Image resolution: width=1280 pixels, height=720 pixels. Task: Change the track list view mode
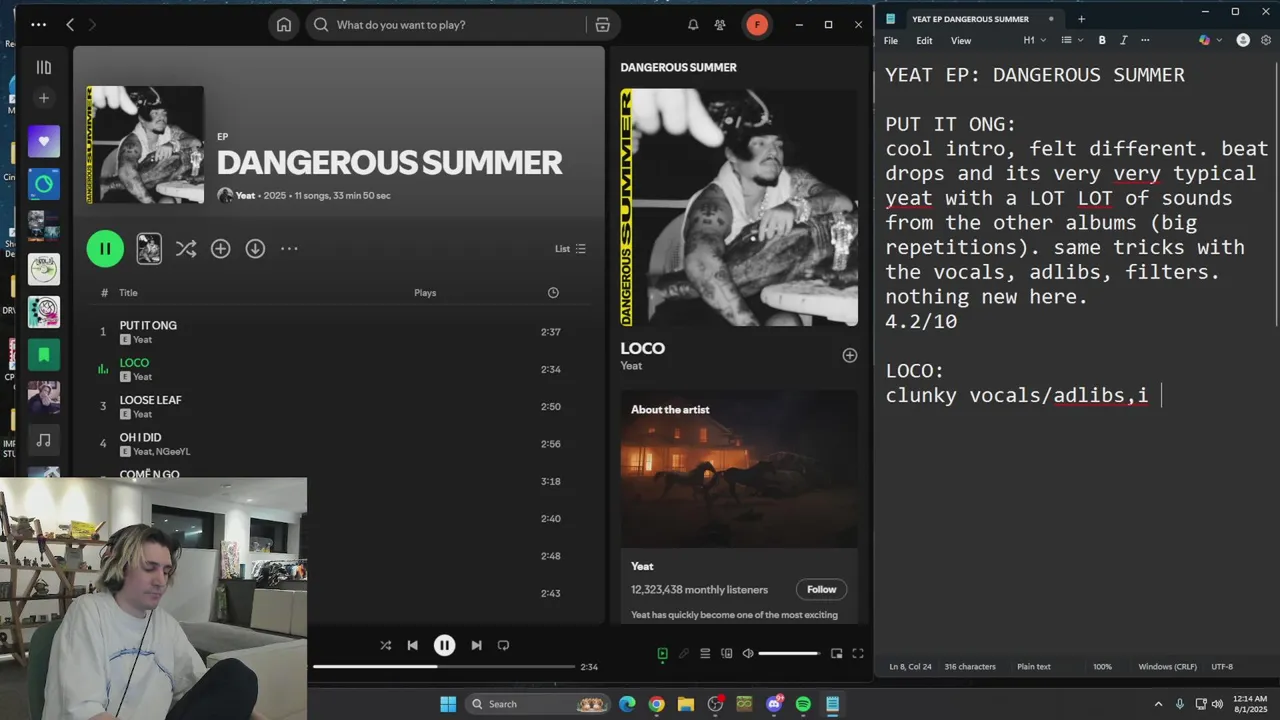[570, 249]
